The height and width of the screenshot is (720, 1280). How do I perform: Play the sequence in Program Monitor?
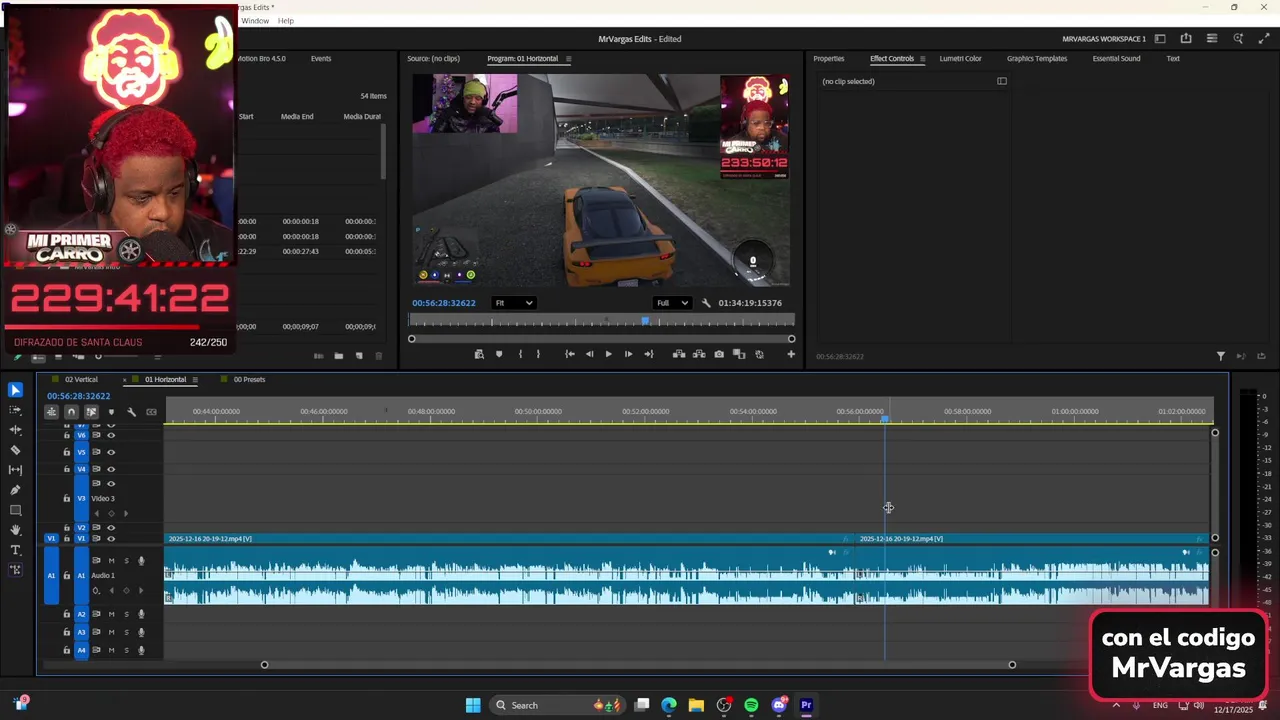point(608,354)
